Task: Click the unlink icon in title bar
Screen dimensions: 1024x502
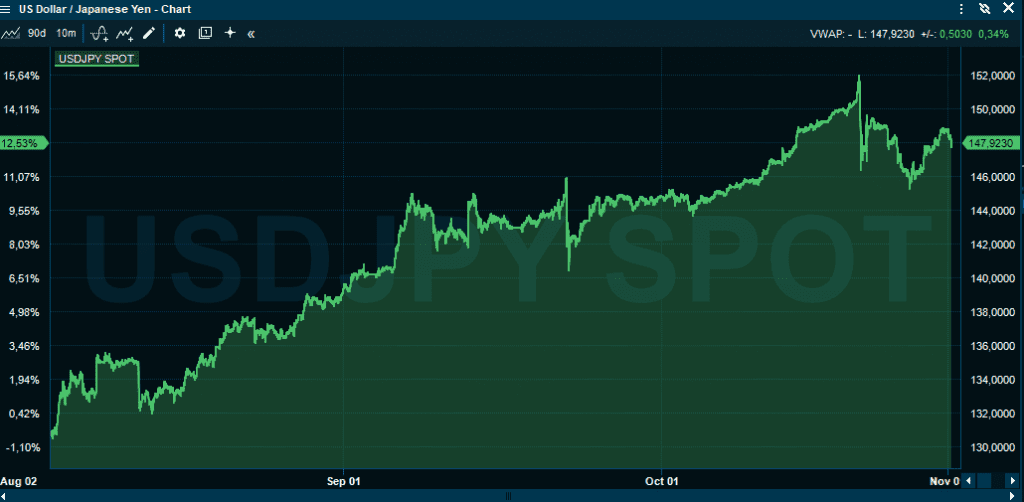Action: click(985, 9)
